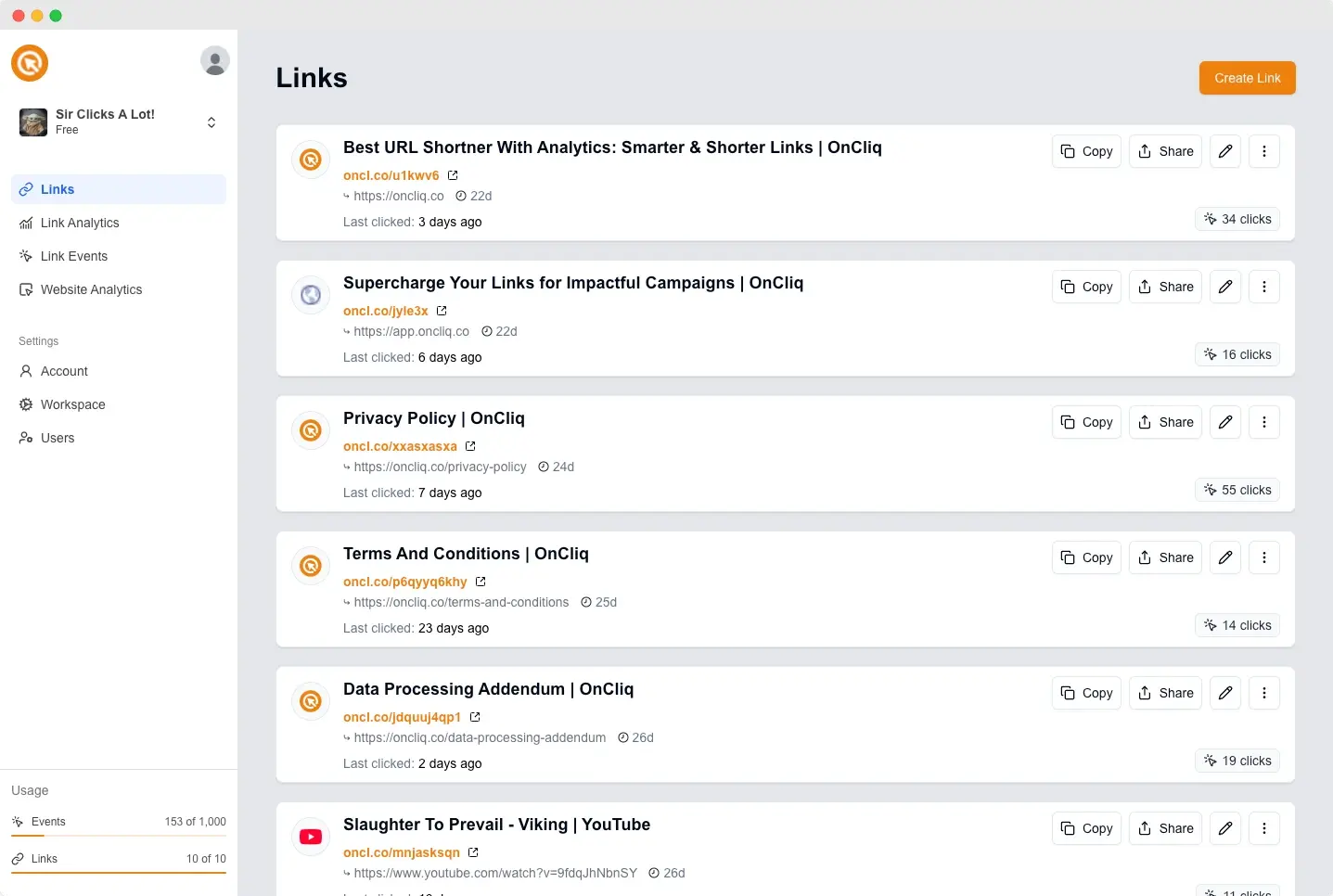Open oncl.co/xxasxasxa short link
This screenshot has height=896, width=1333.
click(400, 446)
